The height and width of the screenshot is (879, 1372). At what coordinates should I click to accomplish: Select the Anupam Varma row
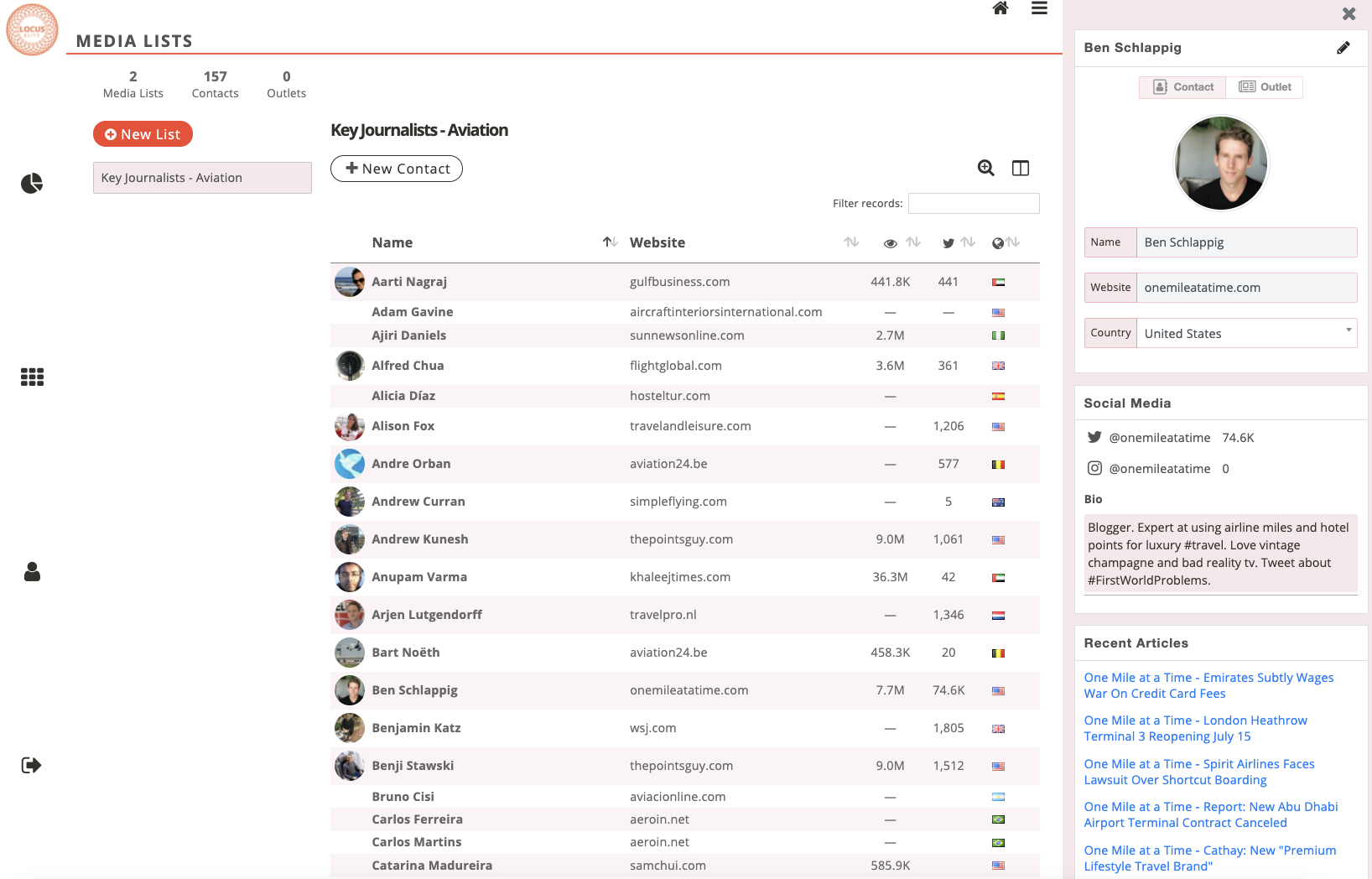pyautogui.click(x=685, y=577)
